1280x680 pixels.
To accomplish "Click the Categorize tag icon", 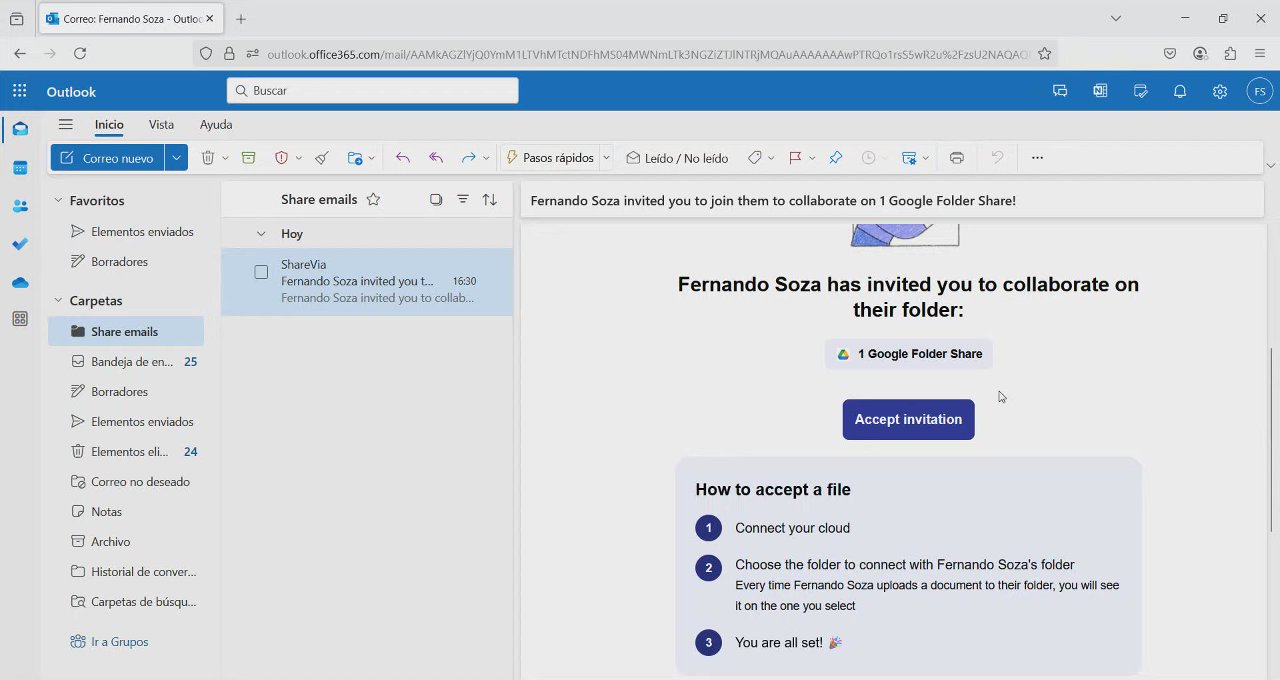I will click(x=755, y=158).
